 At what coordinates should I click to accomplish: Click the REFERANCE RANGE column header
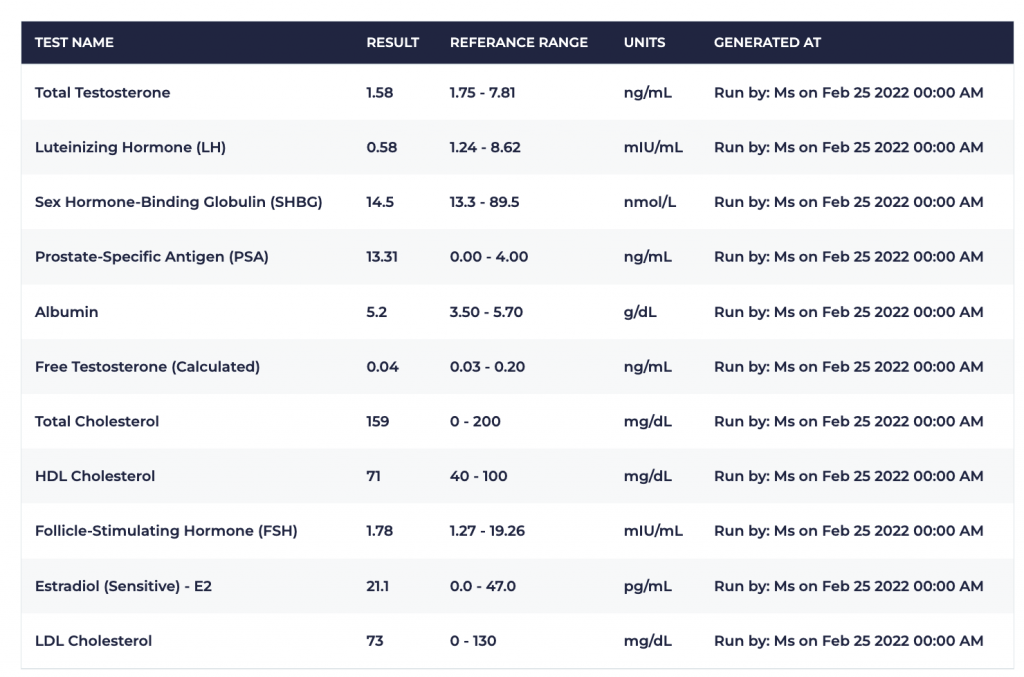click(x=518, y=43)
